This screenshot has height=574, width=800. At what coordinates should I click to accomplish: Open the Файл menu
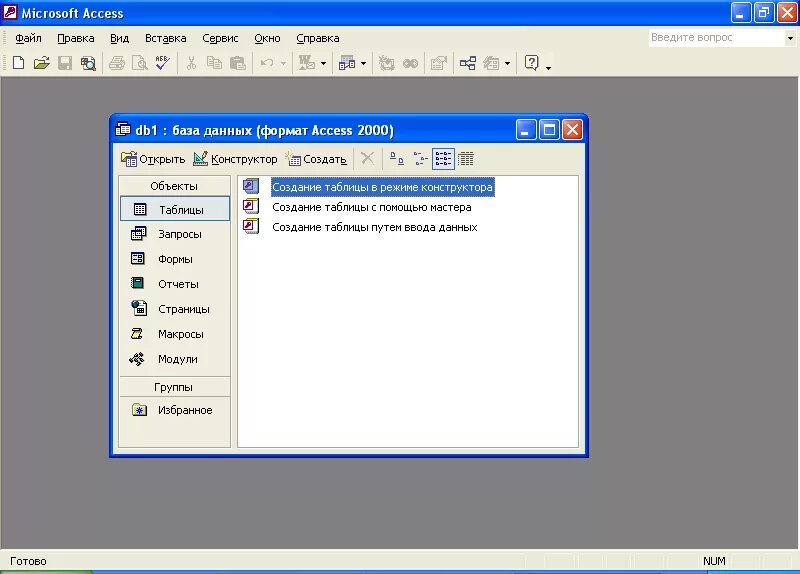(x=28, y=38)
